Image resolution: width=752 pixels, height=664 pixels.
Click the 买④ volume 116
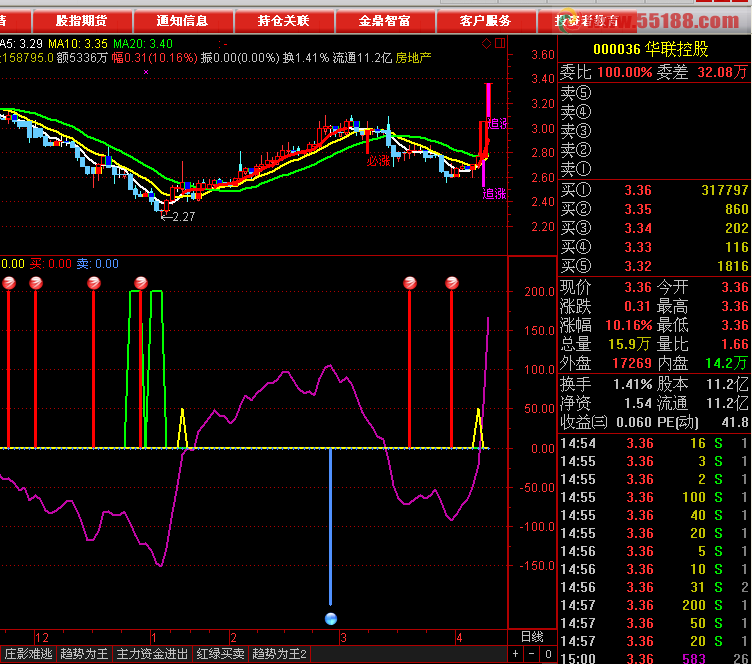click(x=737, y=247)
